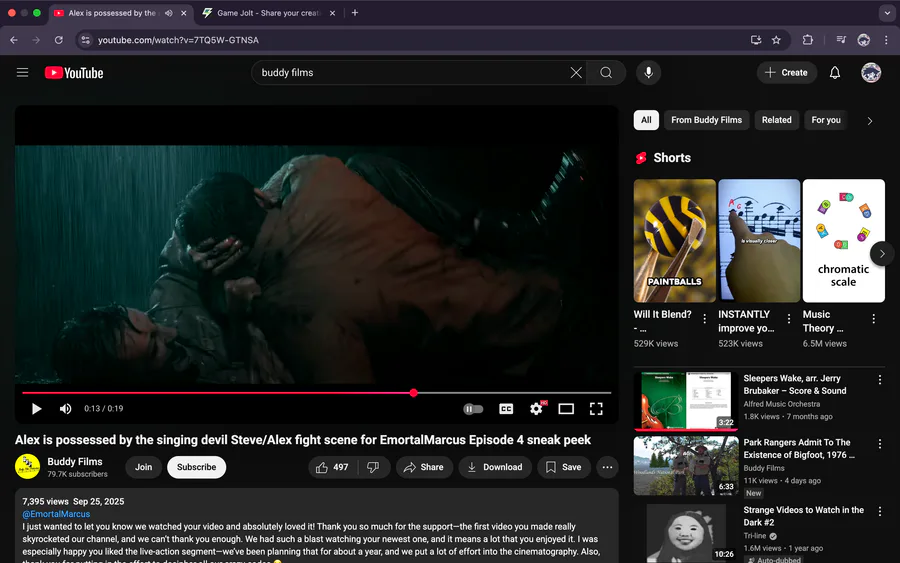Dislike this video

point(374,467)
